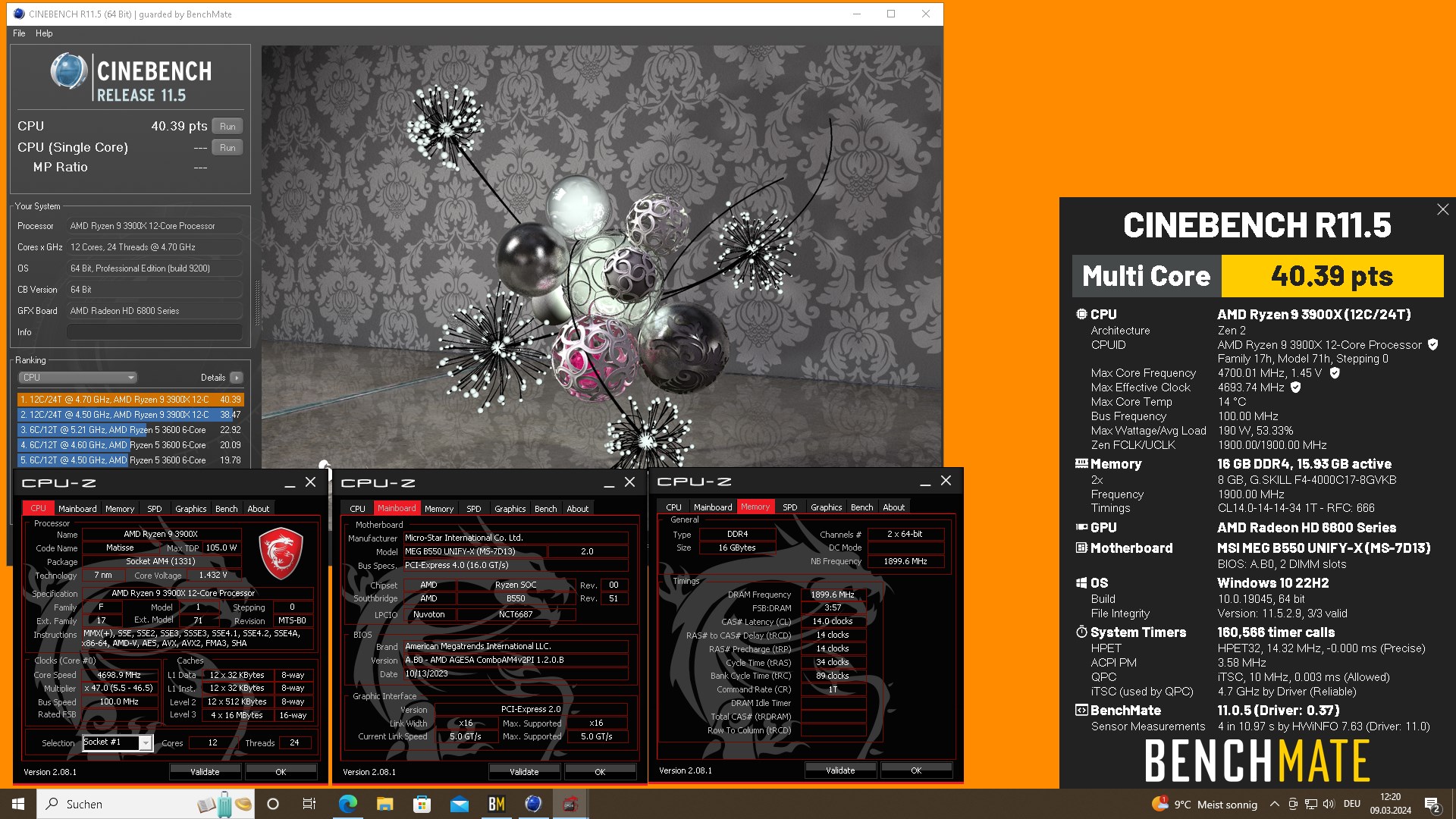
Task: Click OK in left CPU-Z window
Action: point(281,772)
